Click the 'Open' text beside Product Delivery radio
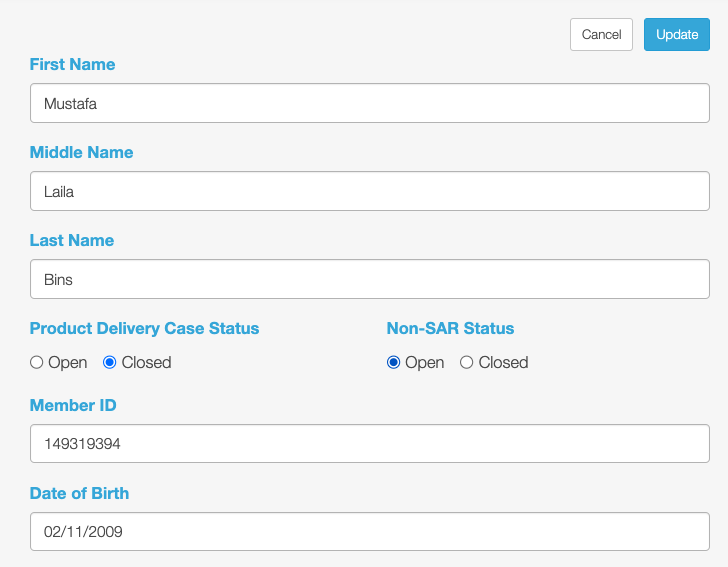This screenshot has height=567, width=728. click(x=68, y=362)
